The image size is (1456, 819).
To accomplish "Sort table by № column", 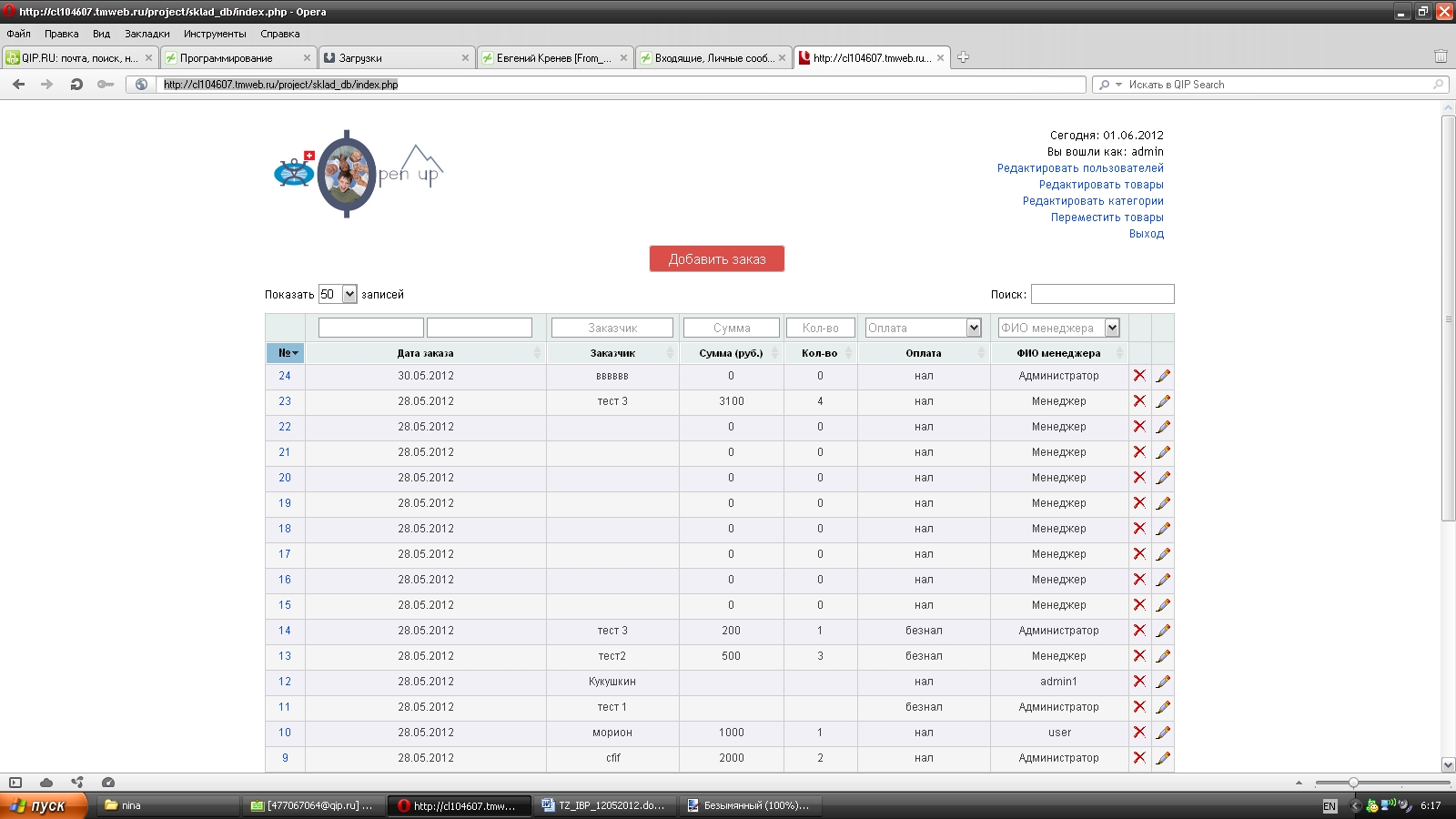I will click(x=285, y=352).
